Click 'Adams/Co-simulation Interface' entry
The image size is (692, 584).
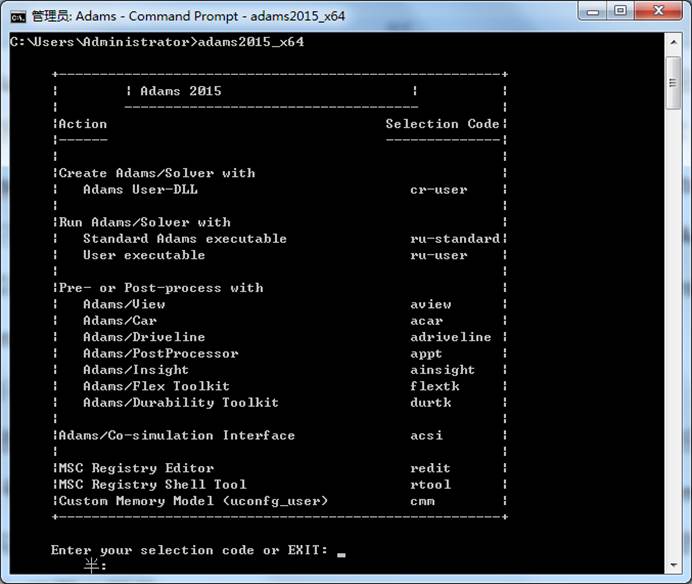177,436
